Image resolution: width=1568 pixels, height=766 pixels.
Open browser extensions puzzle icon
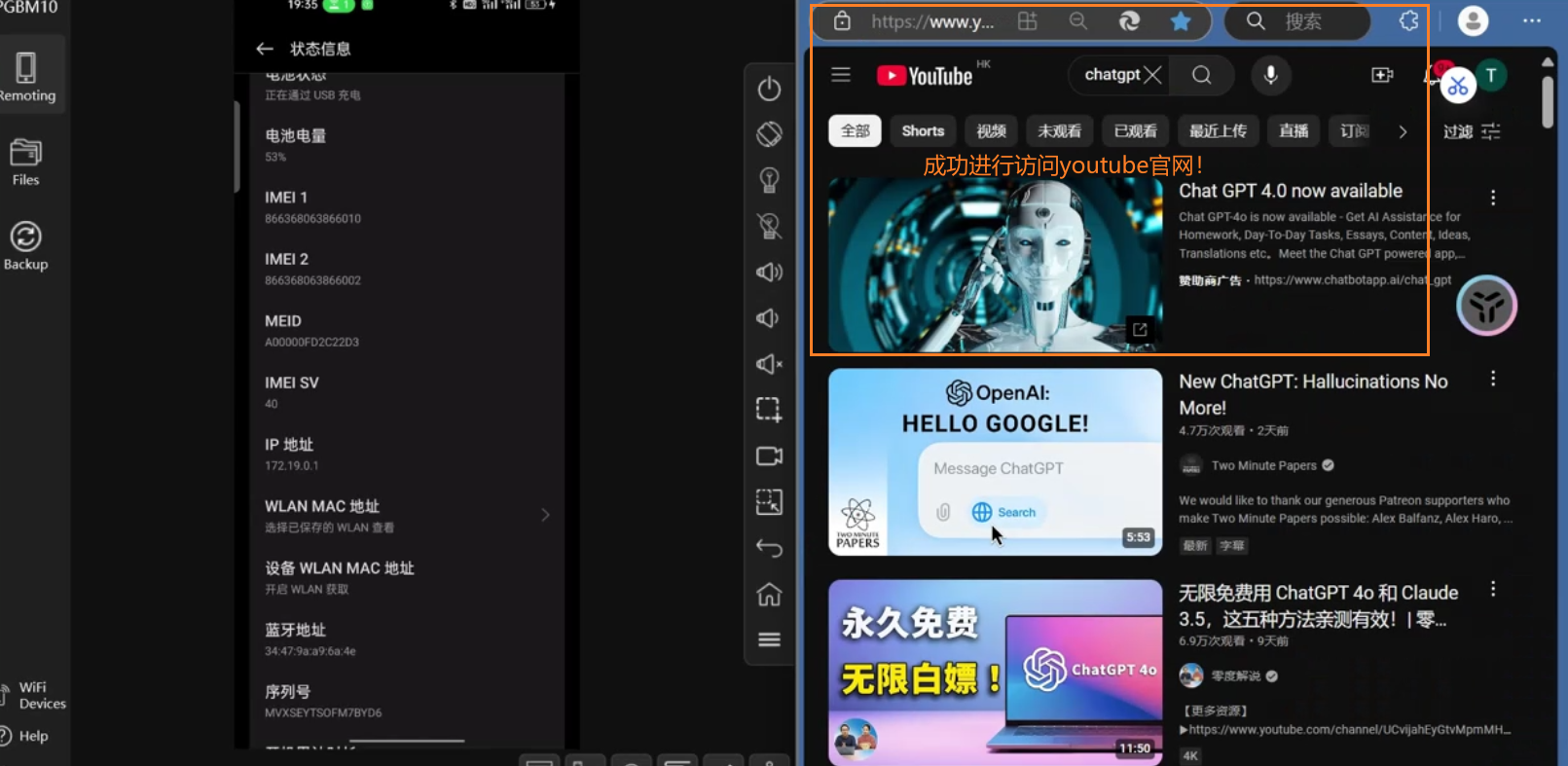(x=1408, y=20)
